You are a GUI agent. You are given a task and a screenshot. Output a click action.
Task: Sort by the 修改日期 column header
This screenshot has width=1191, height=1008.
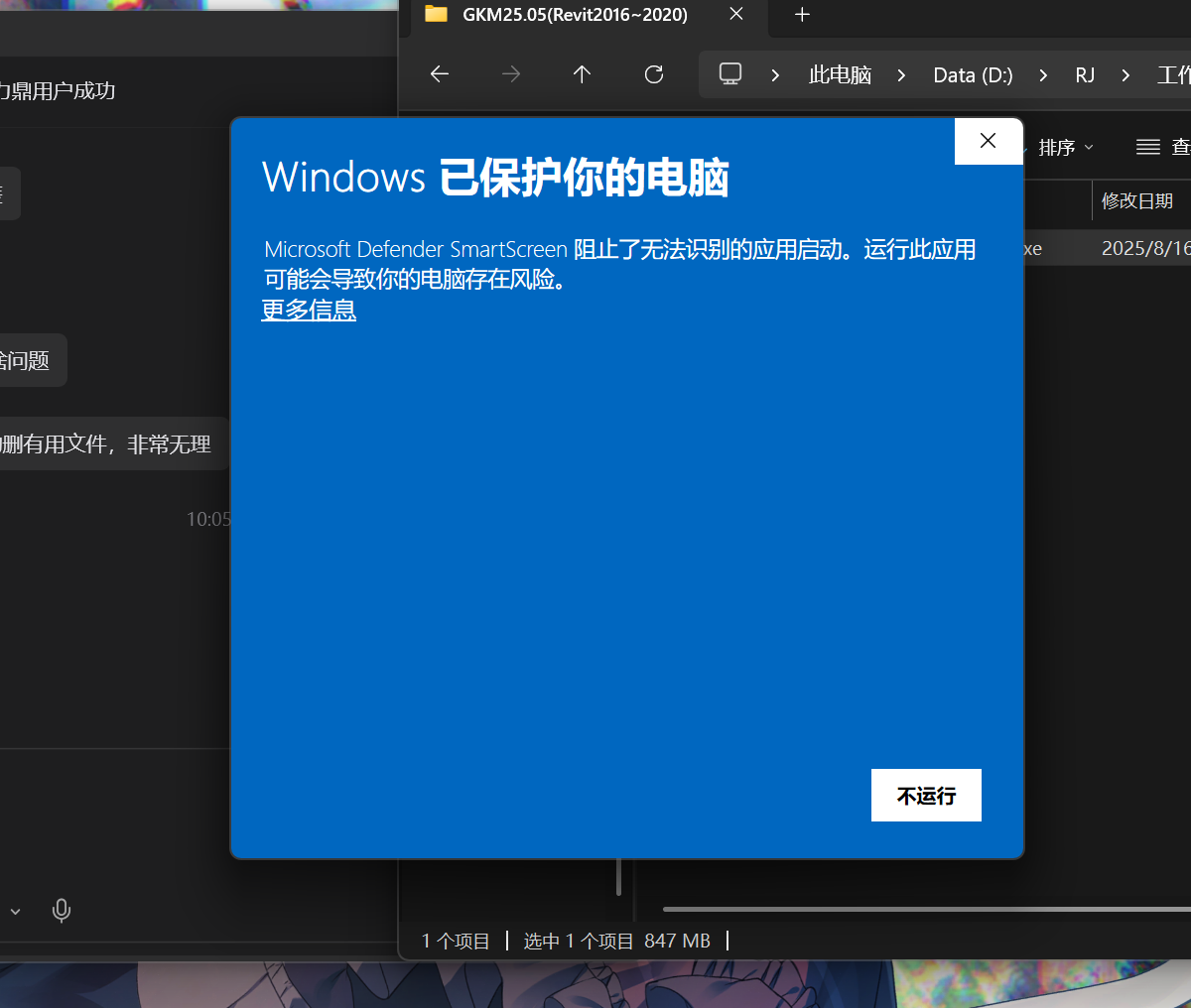pos(1137,201)
